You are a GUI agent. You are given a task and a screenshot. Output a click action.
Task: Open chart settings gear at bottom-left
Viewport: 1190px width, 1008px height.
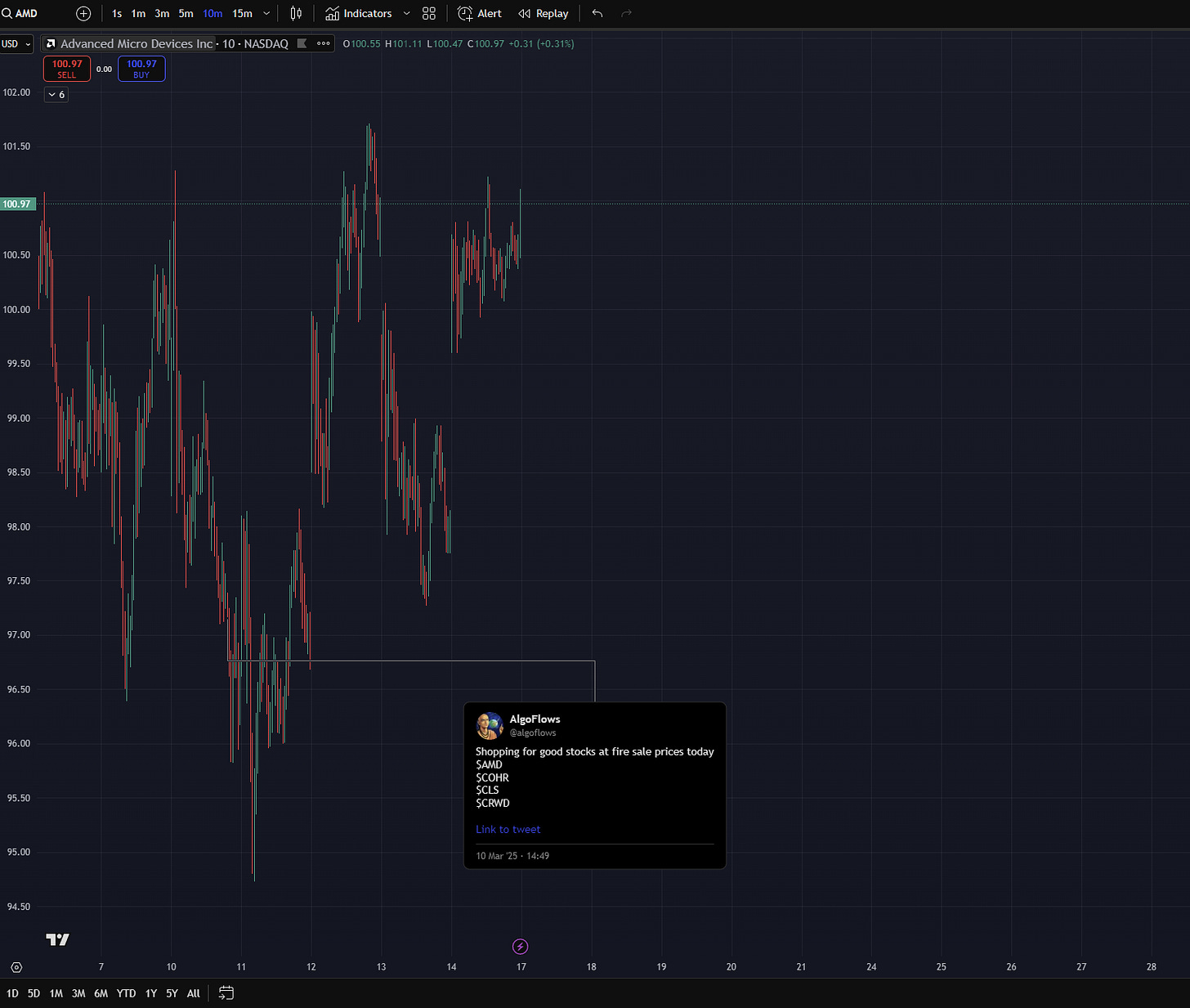16,967
